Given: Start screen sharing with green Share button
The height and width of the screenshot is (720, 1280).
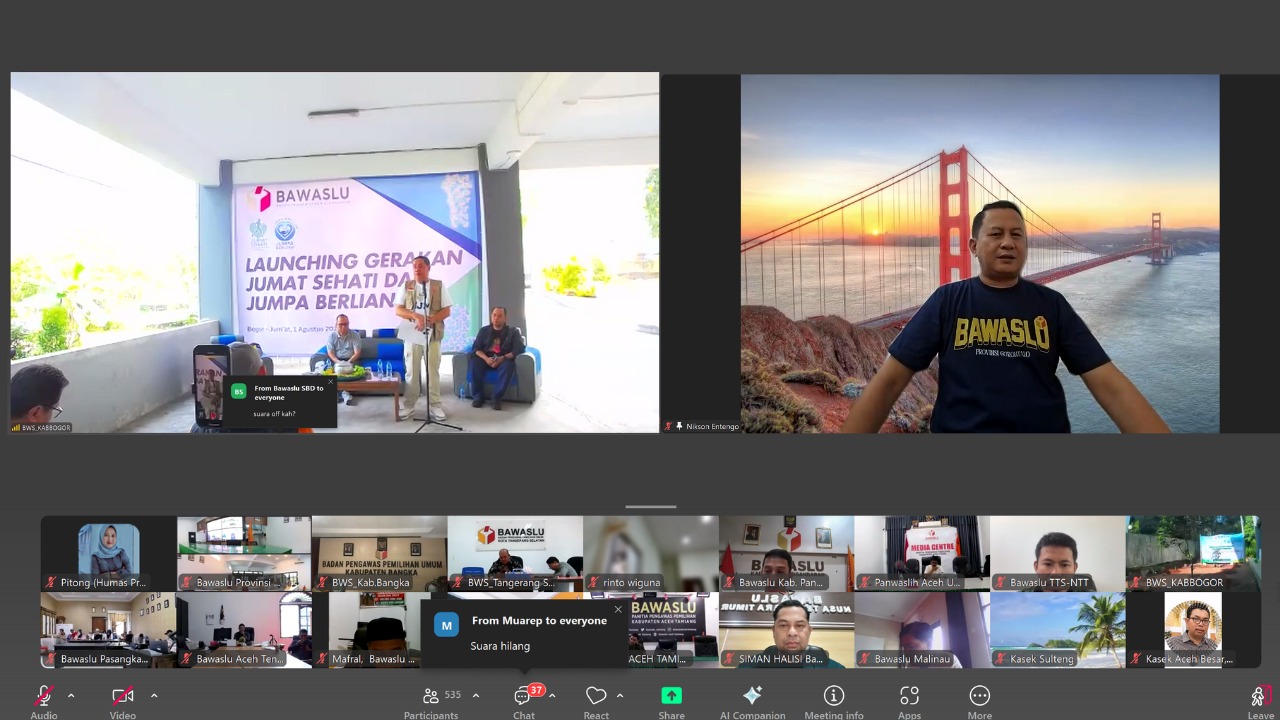Looking at the screenshot, I should pyautogui.click(x=671, y=696).
